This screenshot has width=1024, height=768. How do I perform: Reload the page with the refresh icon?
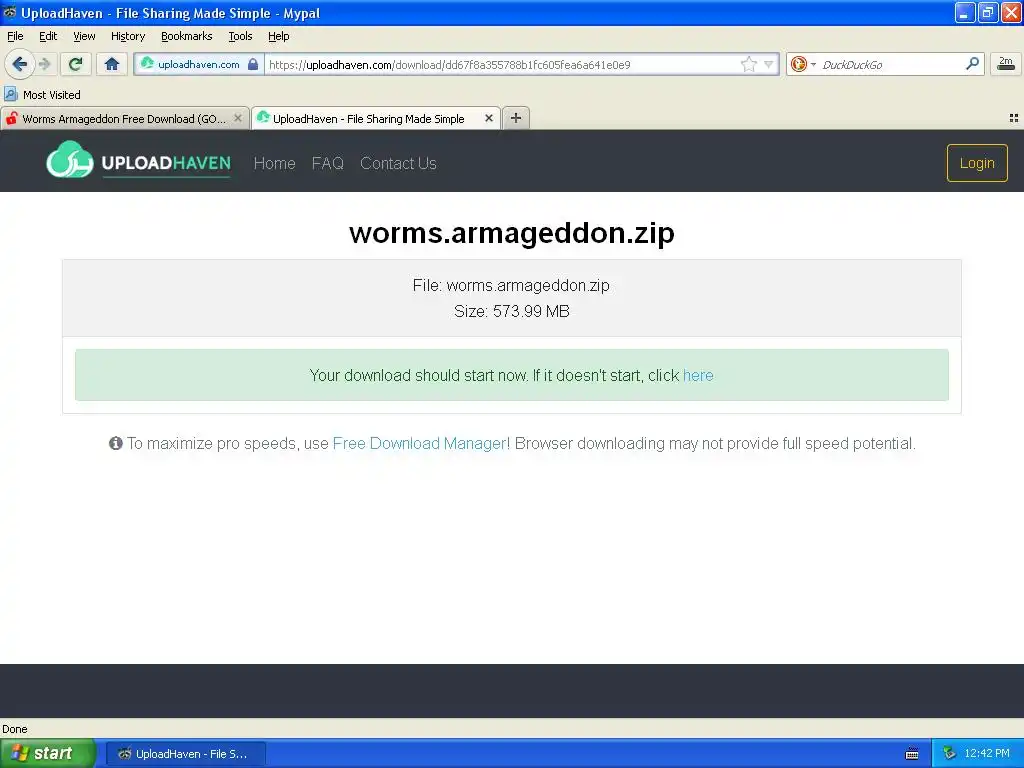76,64
